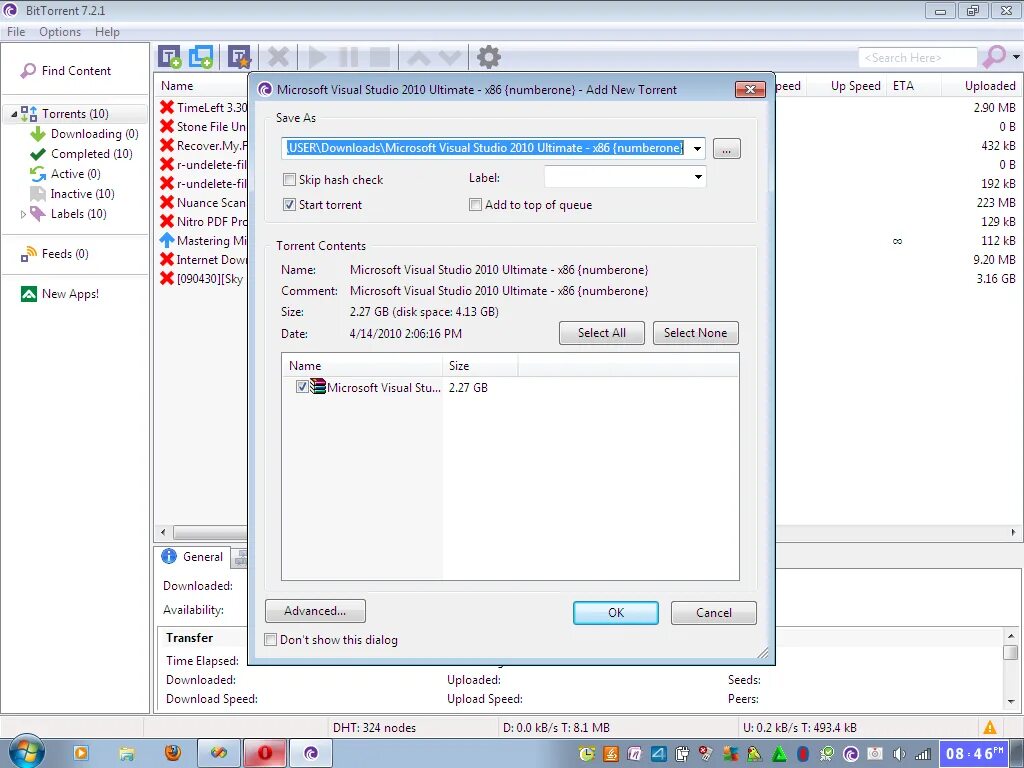Click the browse (...) button
This screenshot has height=768, width=1024.
727,149
